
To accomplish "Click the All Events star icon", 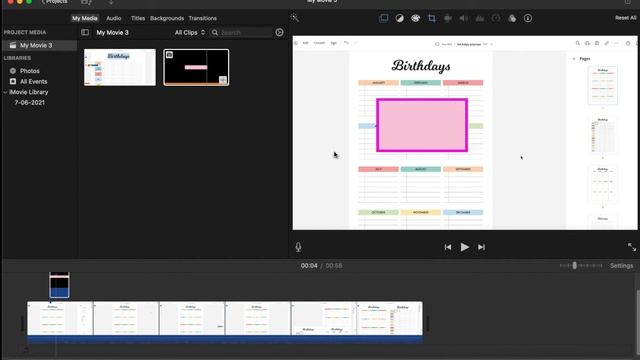I will click(13, 81).
